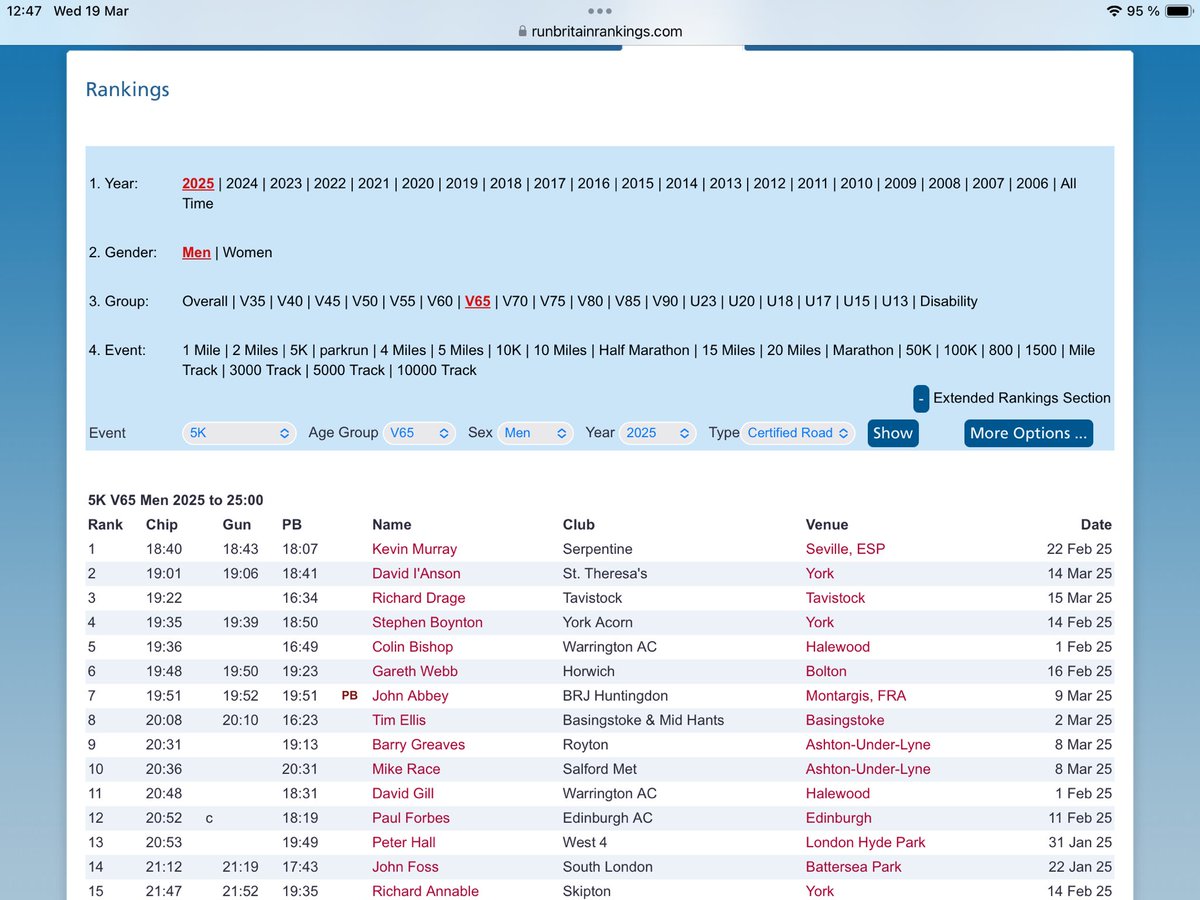This screenshot has width=1200, height=900.
Task: Tap the runbritainrankings.com address bar
Action: coord(600,31)
